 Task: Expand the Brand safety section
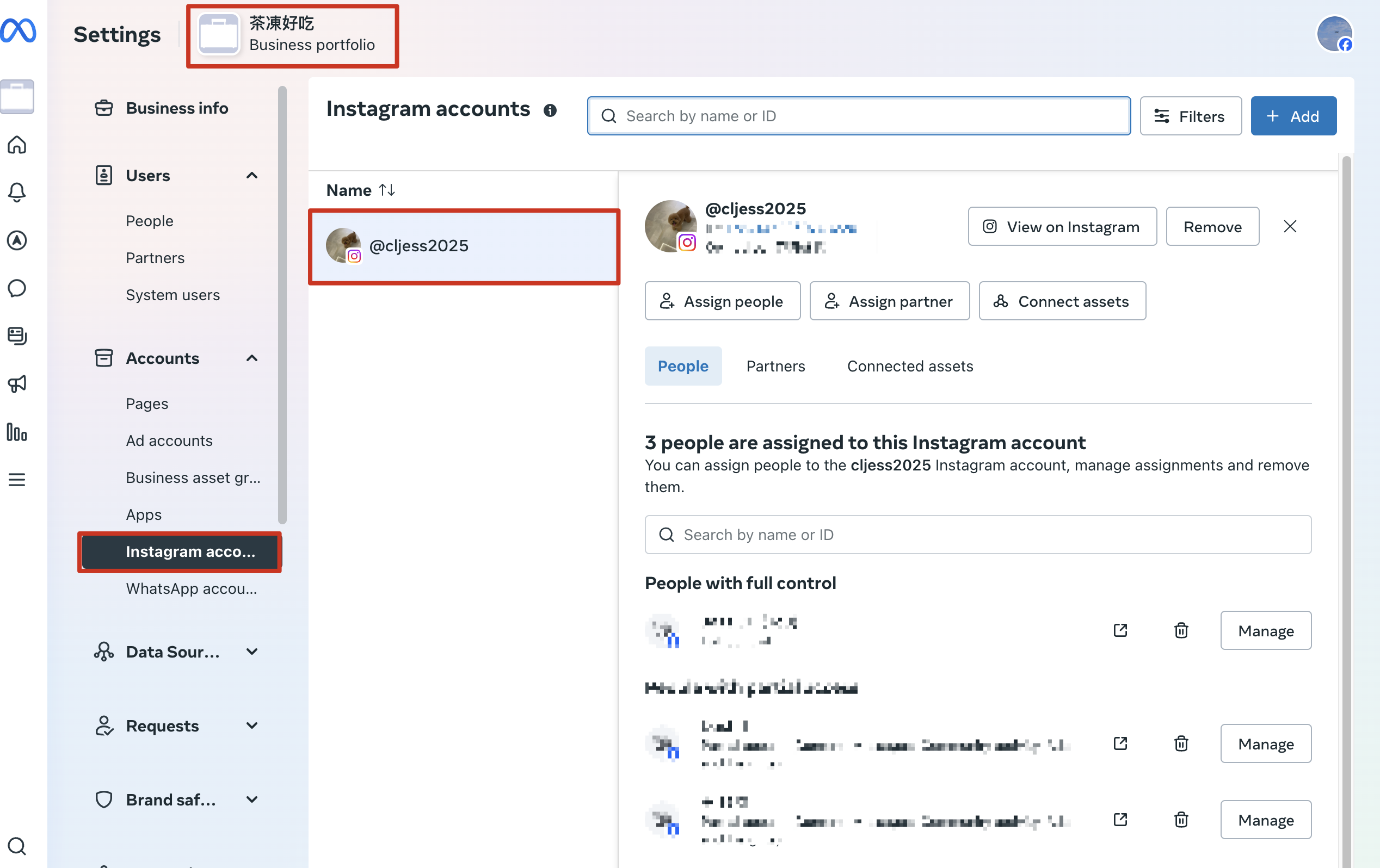(x=251, y=799)
